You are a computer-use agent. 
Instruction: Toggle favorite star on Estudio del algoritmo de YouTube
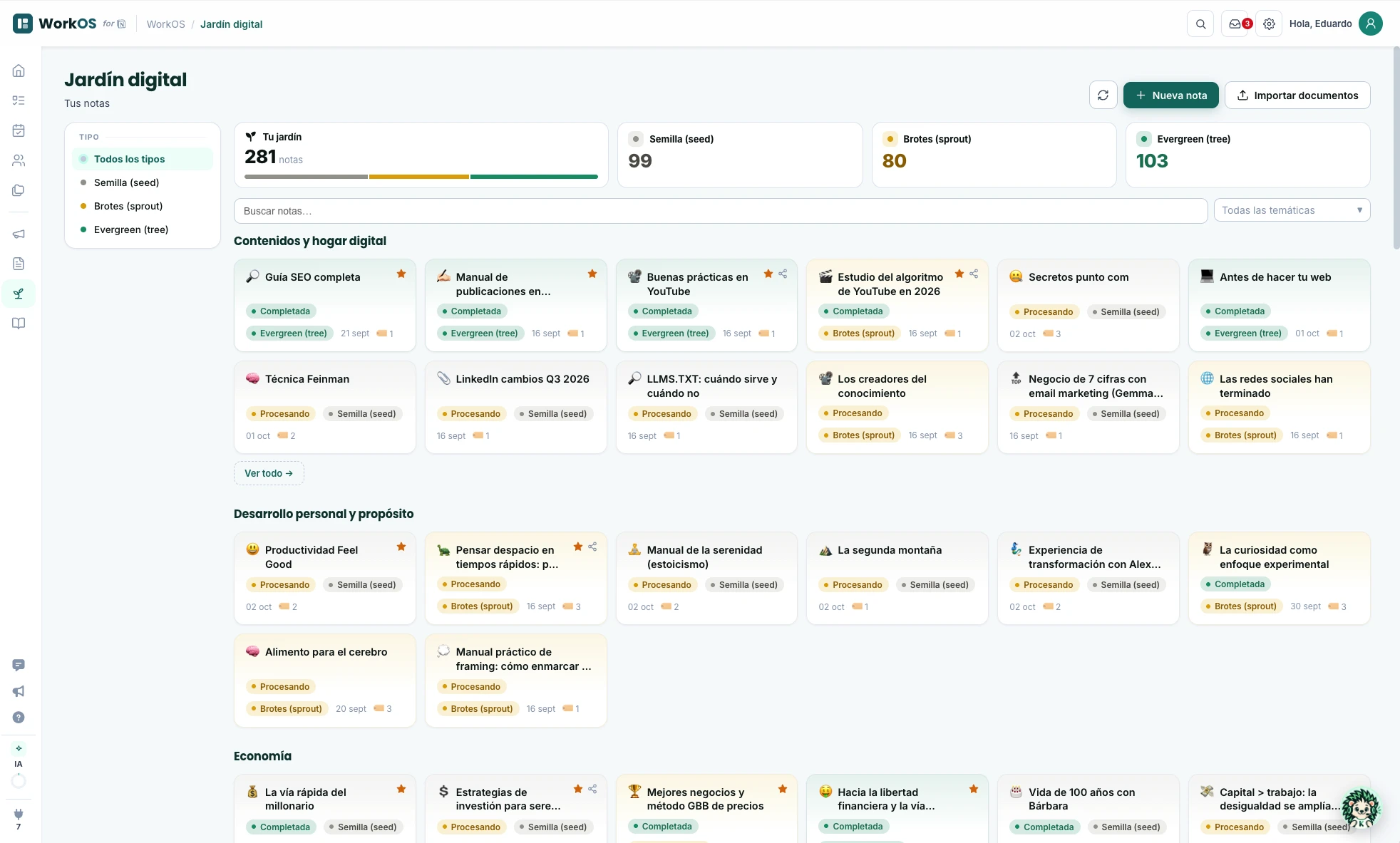pos(959,274)
